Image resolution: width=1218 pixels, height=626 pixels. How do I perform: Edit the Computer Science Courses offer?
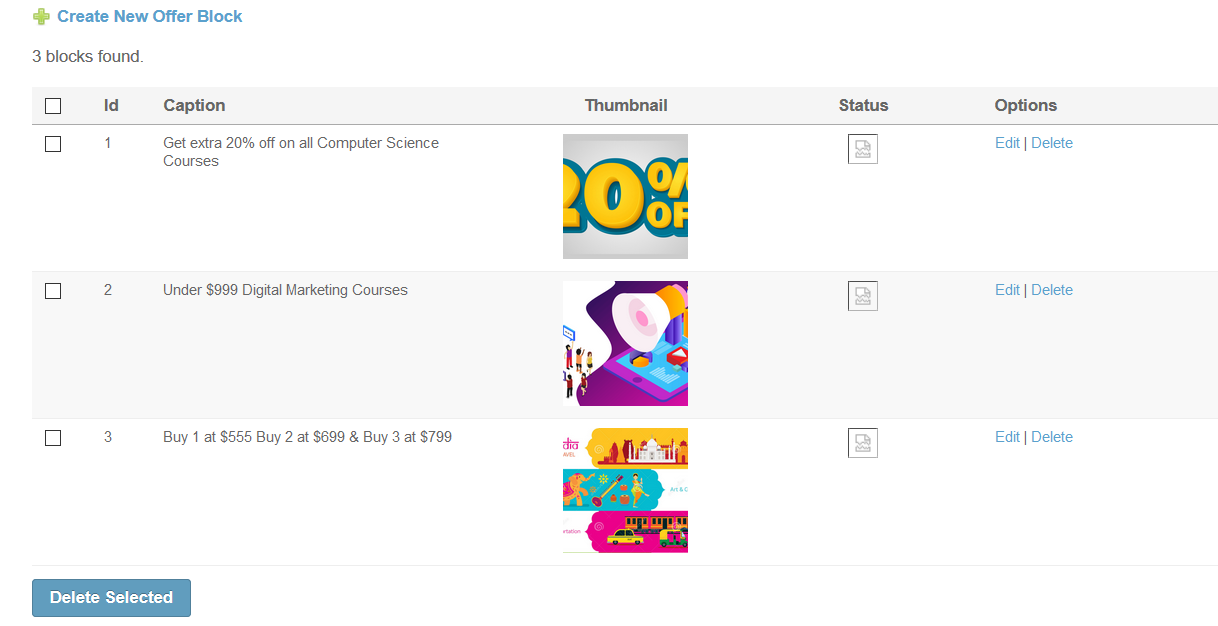point(1007,143)
